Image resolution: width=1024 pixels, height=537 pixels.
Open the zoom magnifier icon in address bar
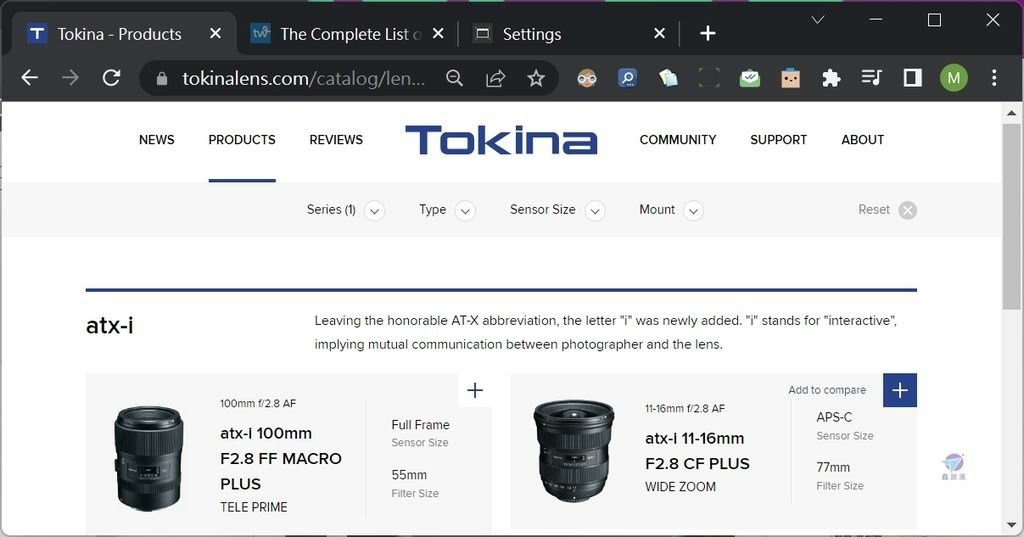coord(455,78)
